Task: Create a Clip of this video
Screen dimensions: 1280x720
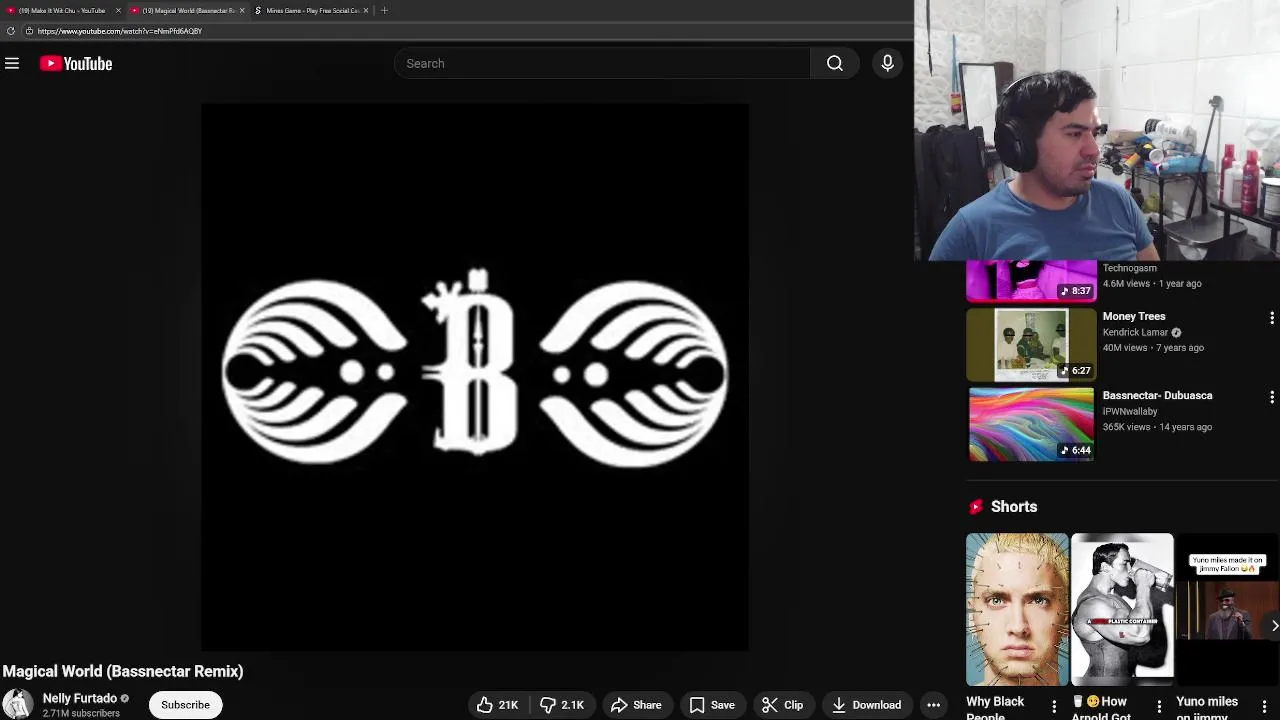Action: coord(782,705)
